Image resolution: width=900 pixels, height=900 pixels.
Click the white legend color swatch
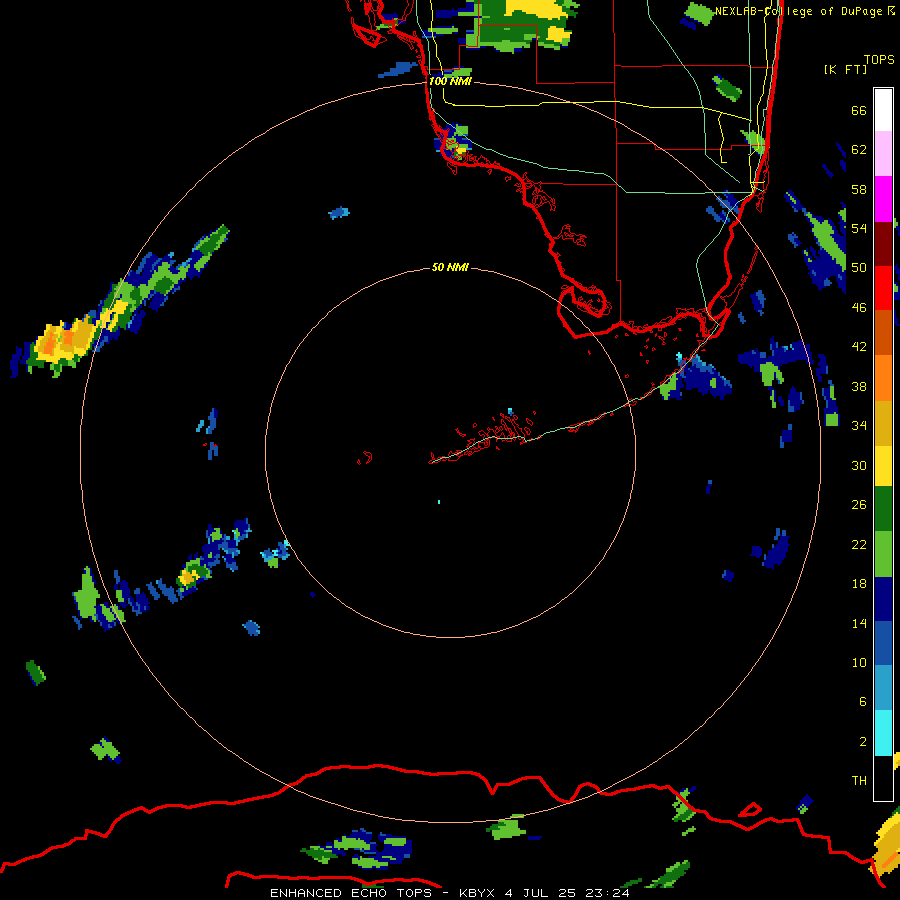[883, 110]
